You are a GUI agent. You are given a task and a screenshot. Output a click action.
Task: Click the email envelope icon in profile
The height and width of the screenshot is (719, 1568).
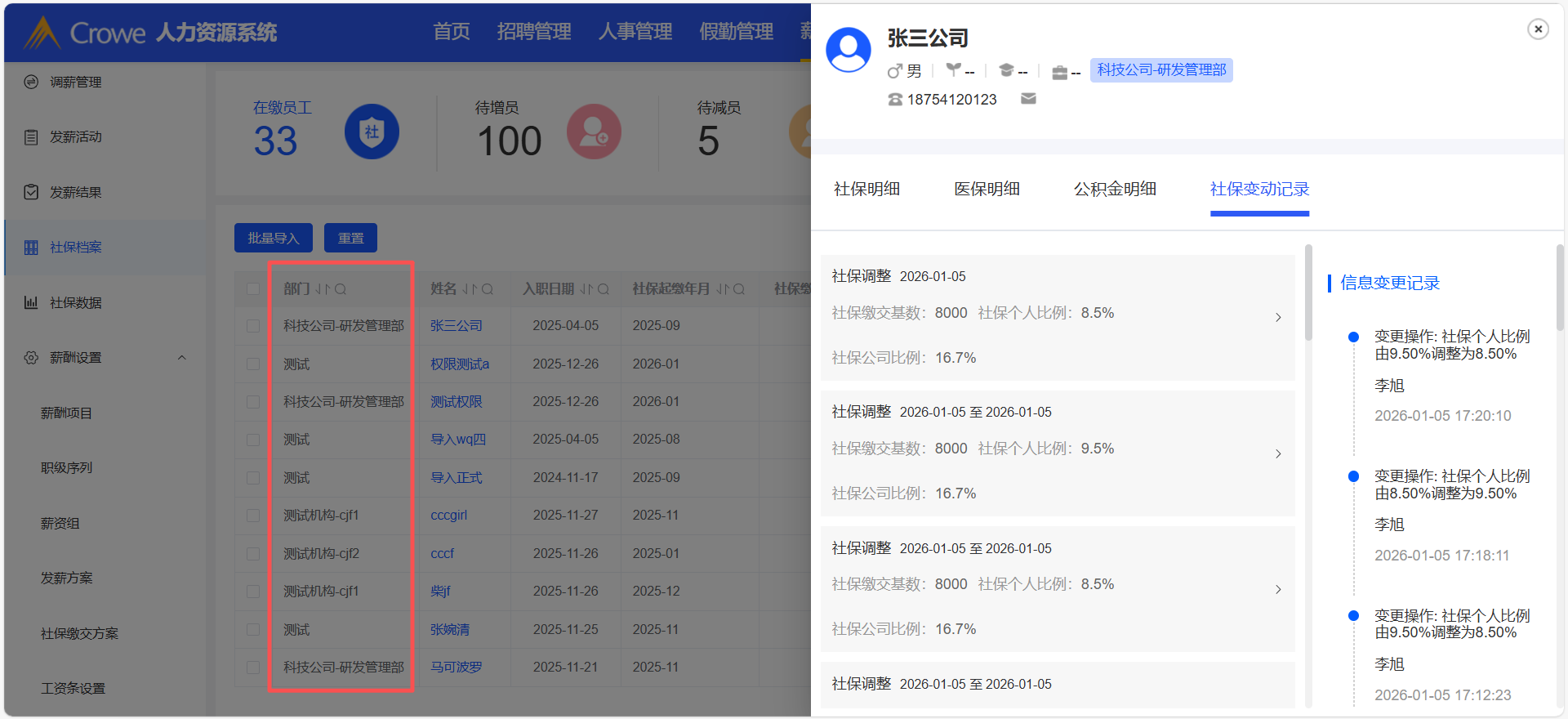[1028, 99]
